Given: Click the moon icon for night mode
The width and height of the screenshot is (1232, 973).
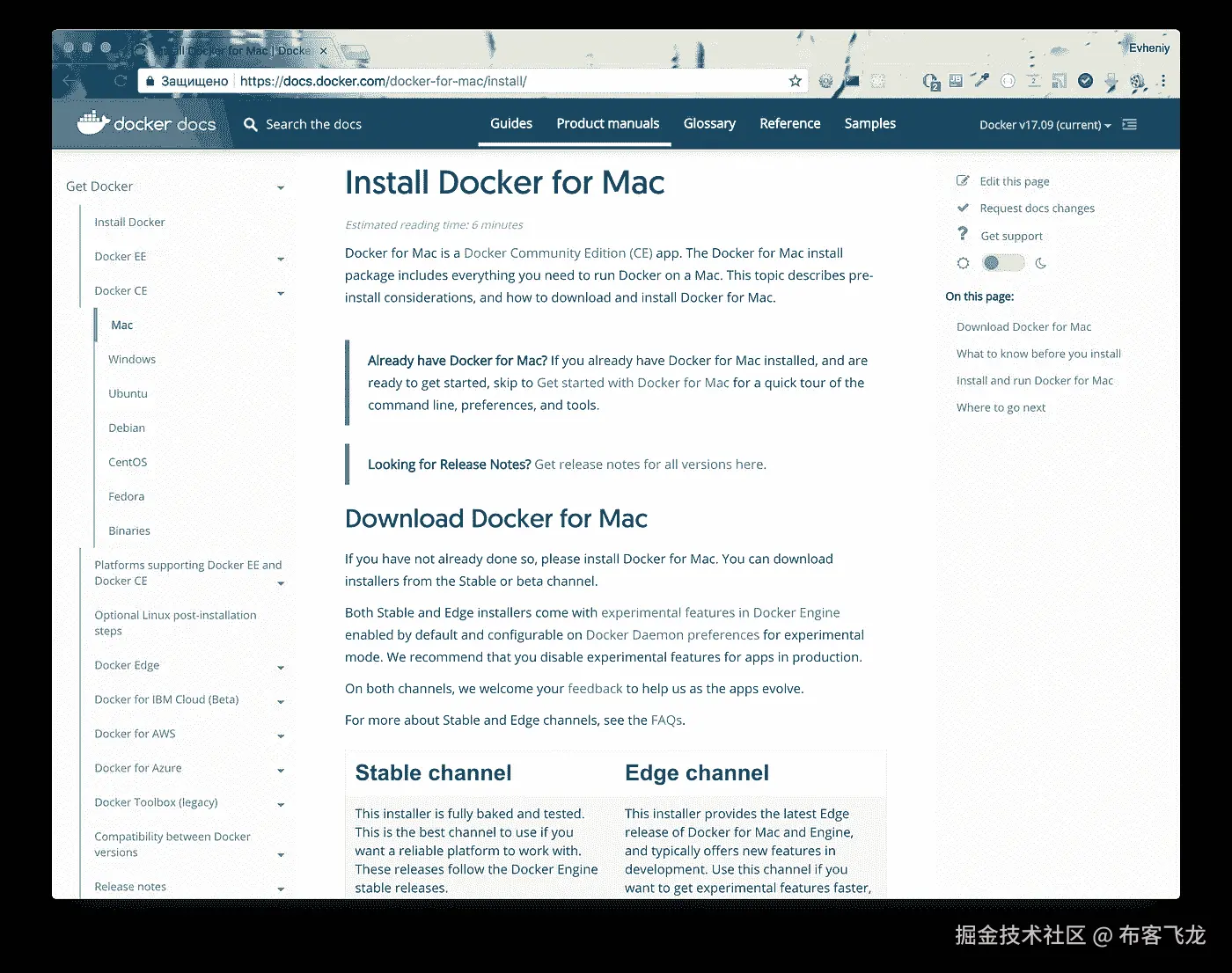Looking at the screenshot, I should click(1041, 263).
